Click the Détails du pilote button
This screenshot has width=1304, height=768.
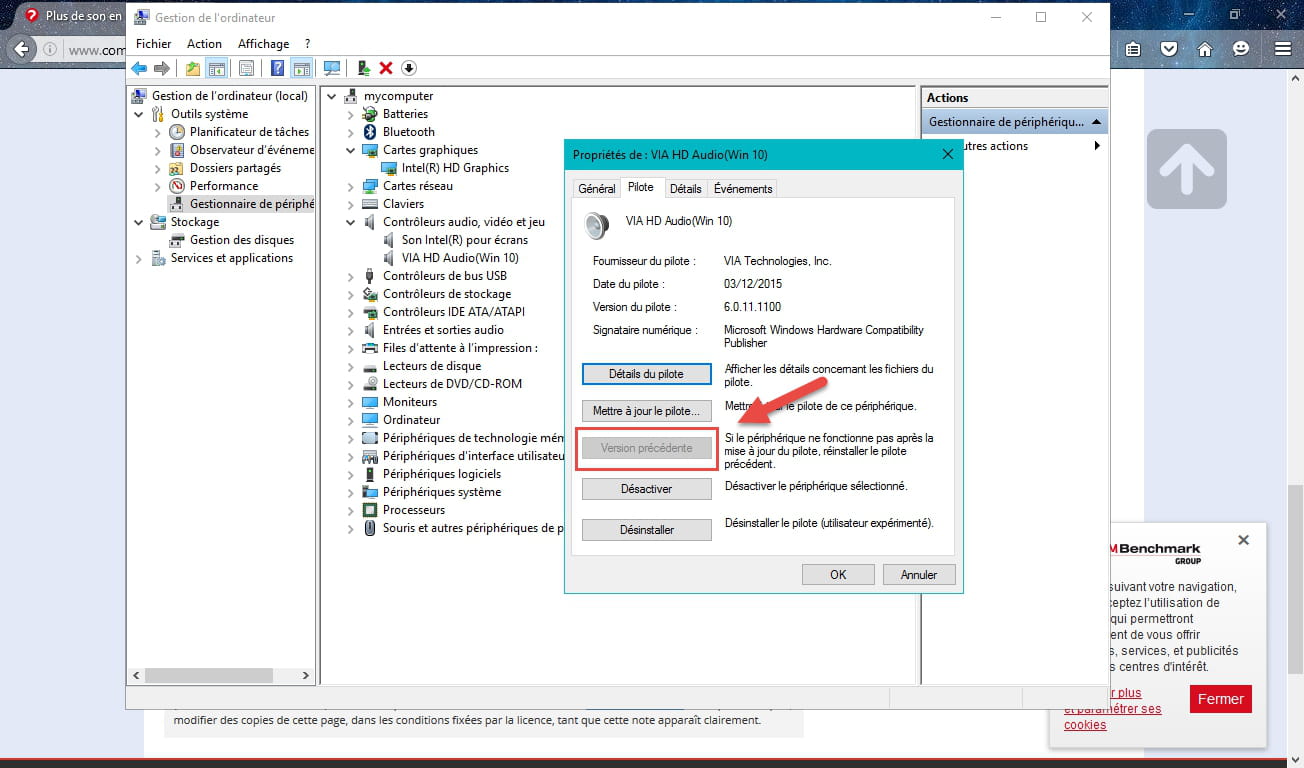coord(647,373)
